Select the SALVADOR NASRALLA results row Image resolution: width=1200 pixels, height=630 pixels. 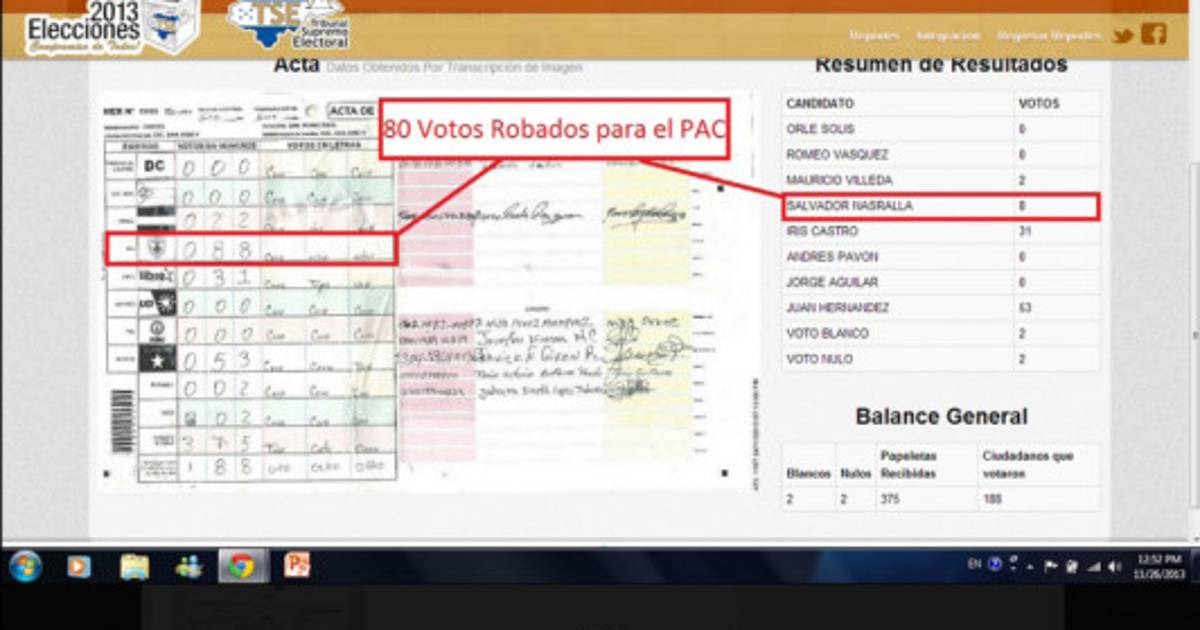pos(940,206)
